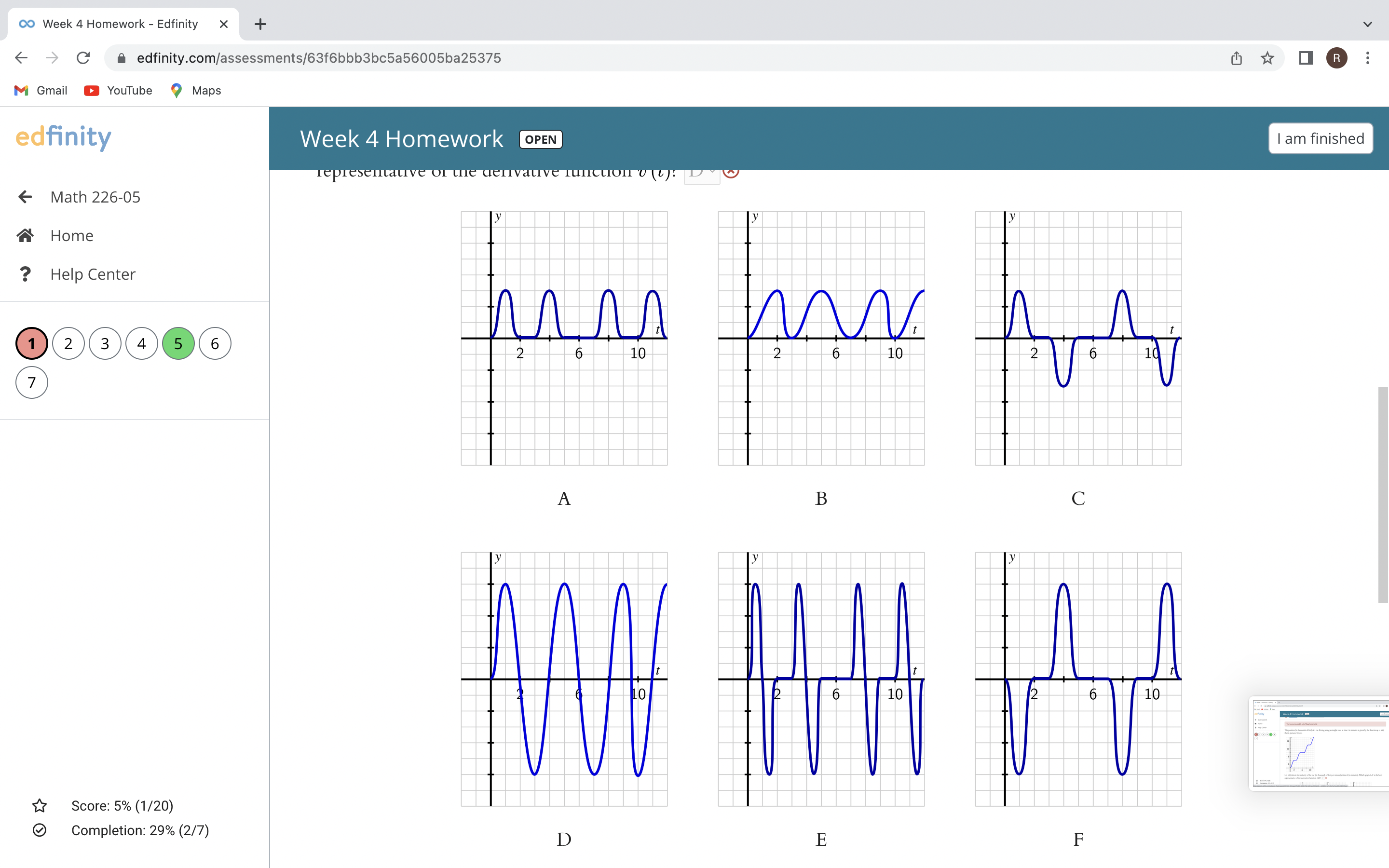Select problem 3 in the navigation circles
This screenshot has width=1389, height=868.
pyautogui.click(x=105, y=343)
